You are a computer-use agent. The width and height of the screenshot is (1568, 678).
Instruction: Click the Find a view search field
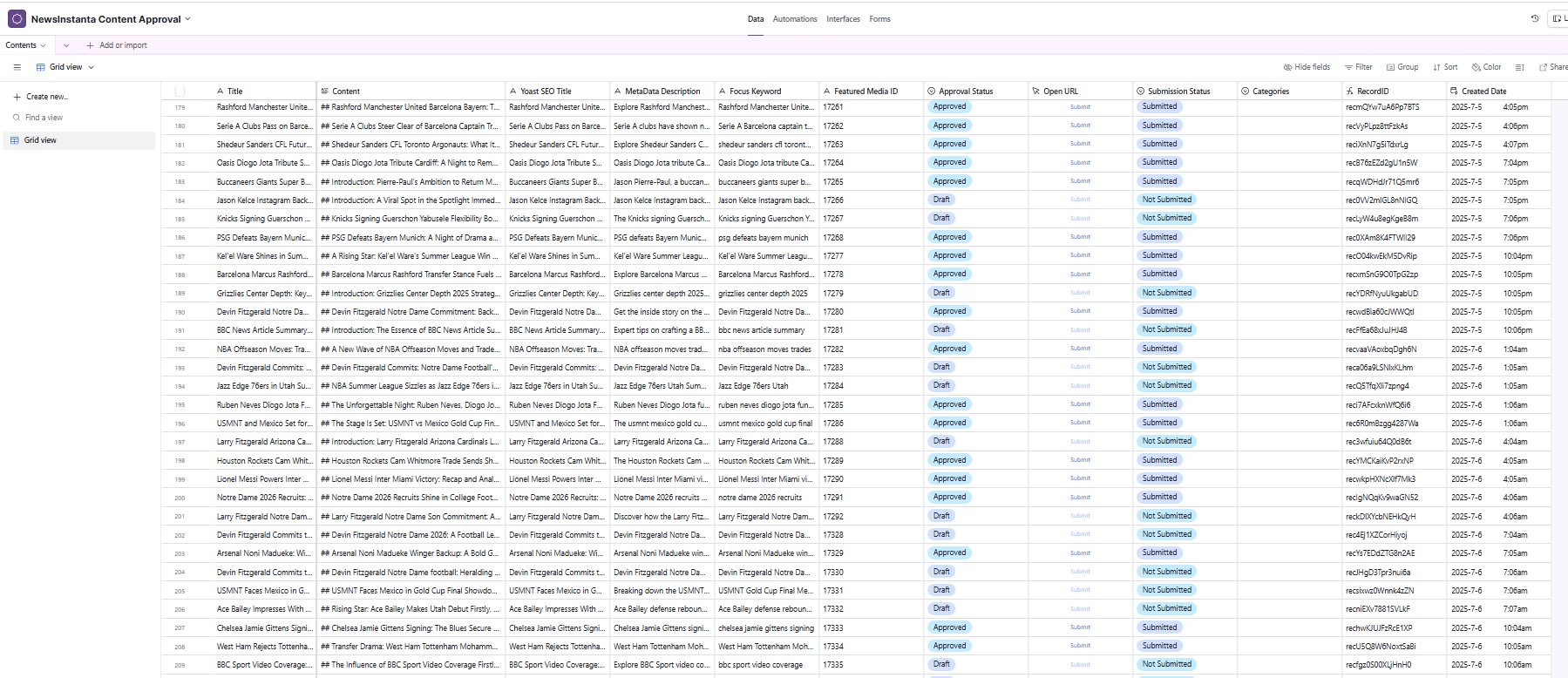(79, 118)
